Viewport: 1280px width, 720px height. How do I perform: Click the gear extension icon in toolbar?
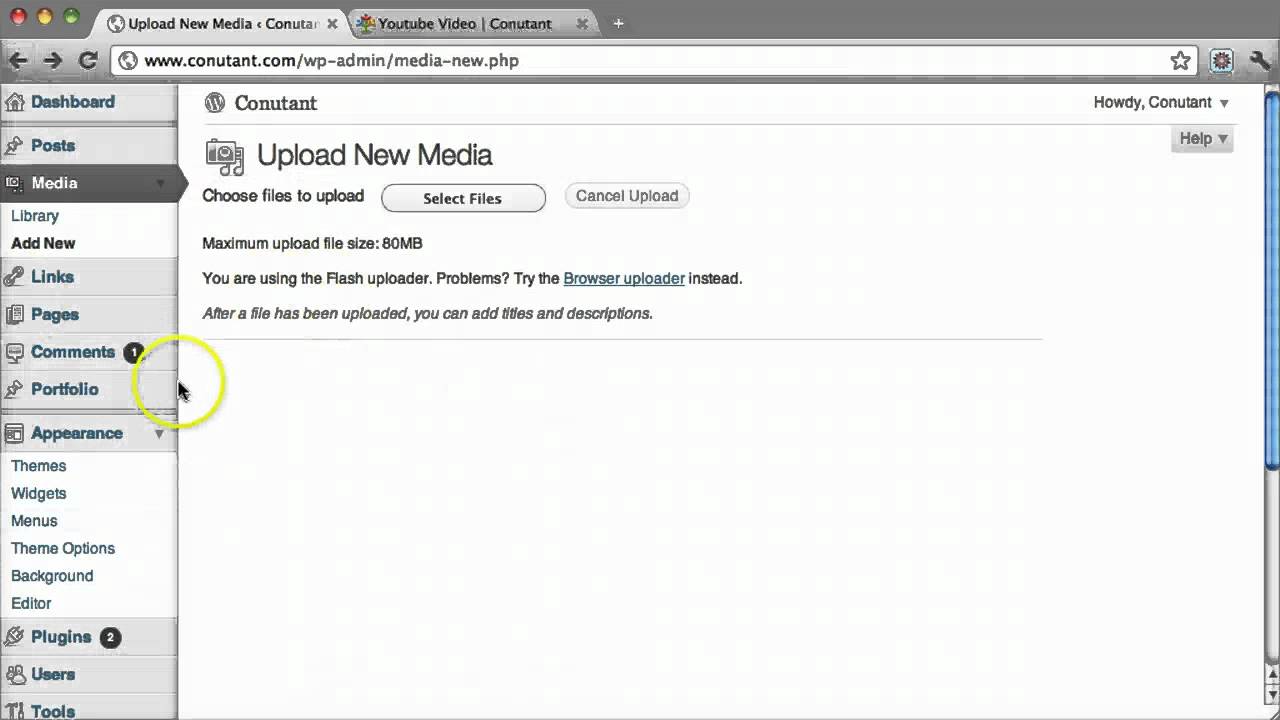[x=1222, y=61]
